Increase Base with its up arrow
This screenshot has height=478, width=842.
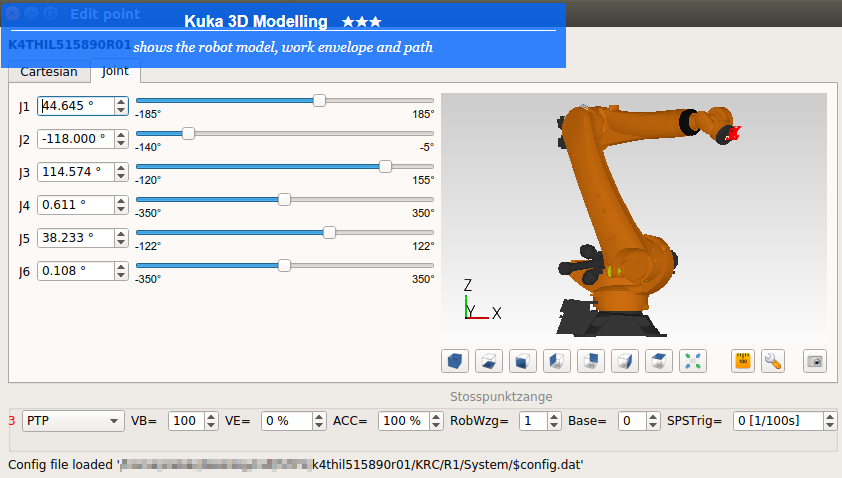coord(653,416)
